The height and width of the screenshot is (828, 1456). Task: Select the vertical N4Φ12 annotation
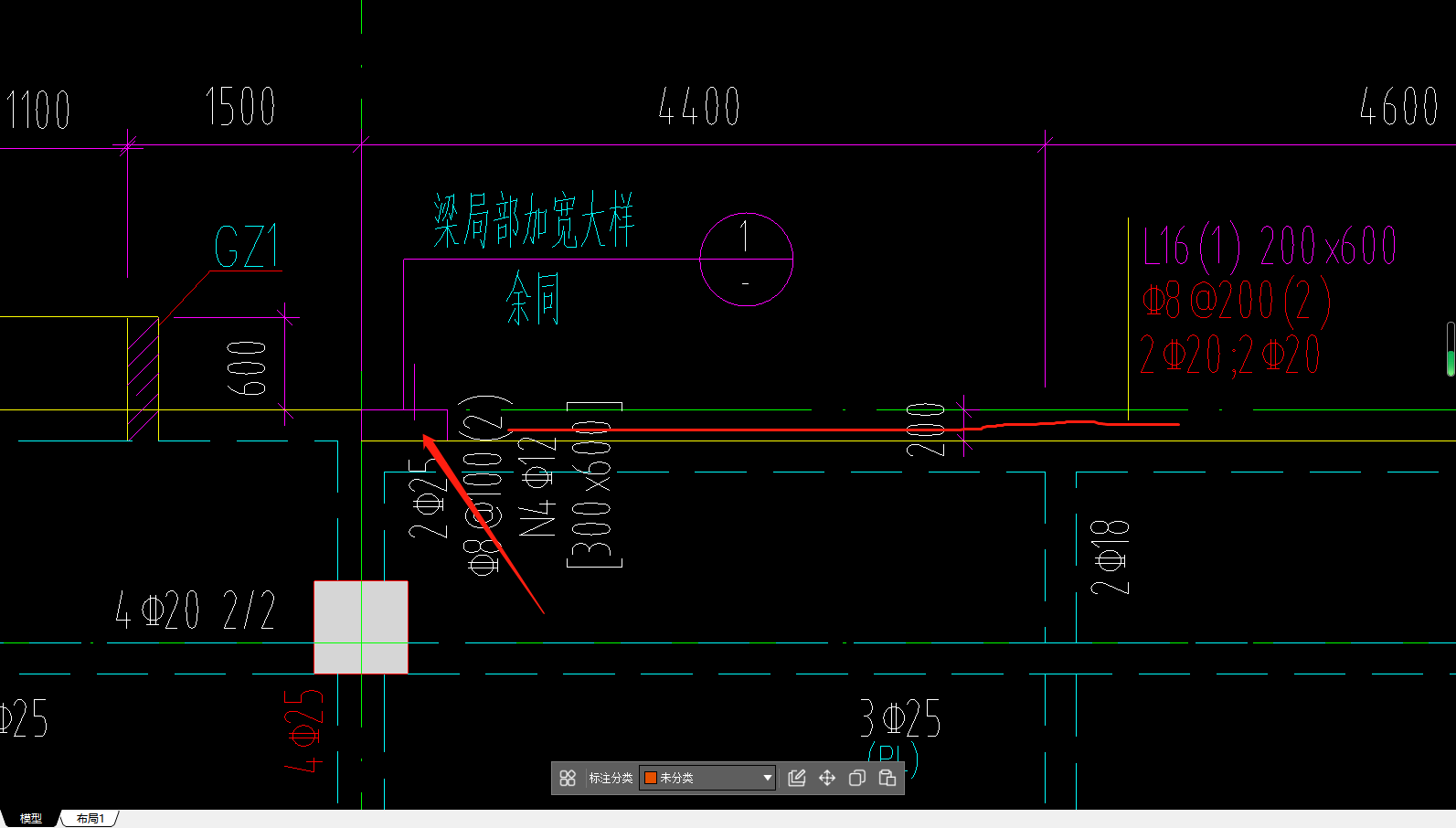tap(537, 486)
